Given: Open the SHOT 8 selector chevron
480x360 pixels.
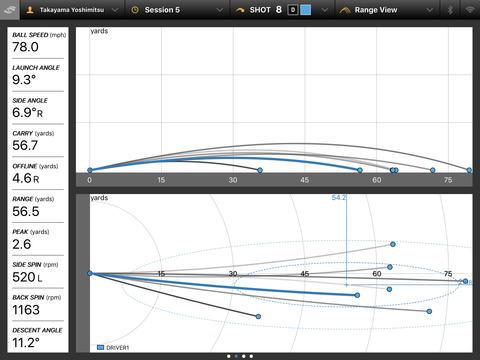Looking at the screenshot, I should click(325, 10).
